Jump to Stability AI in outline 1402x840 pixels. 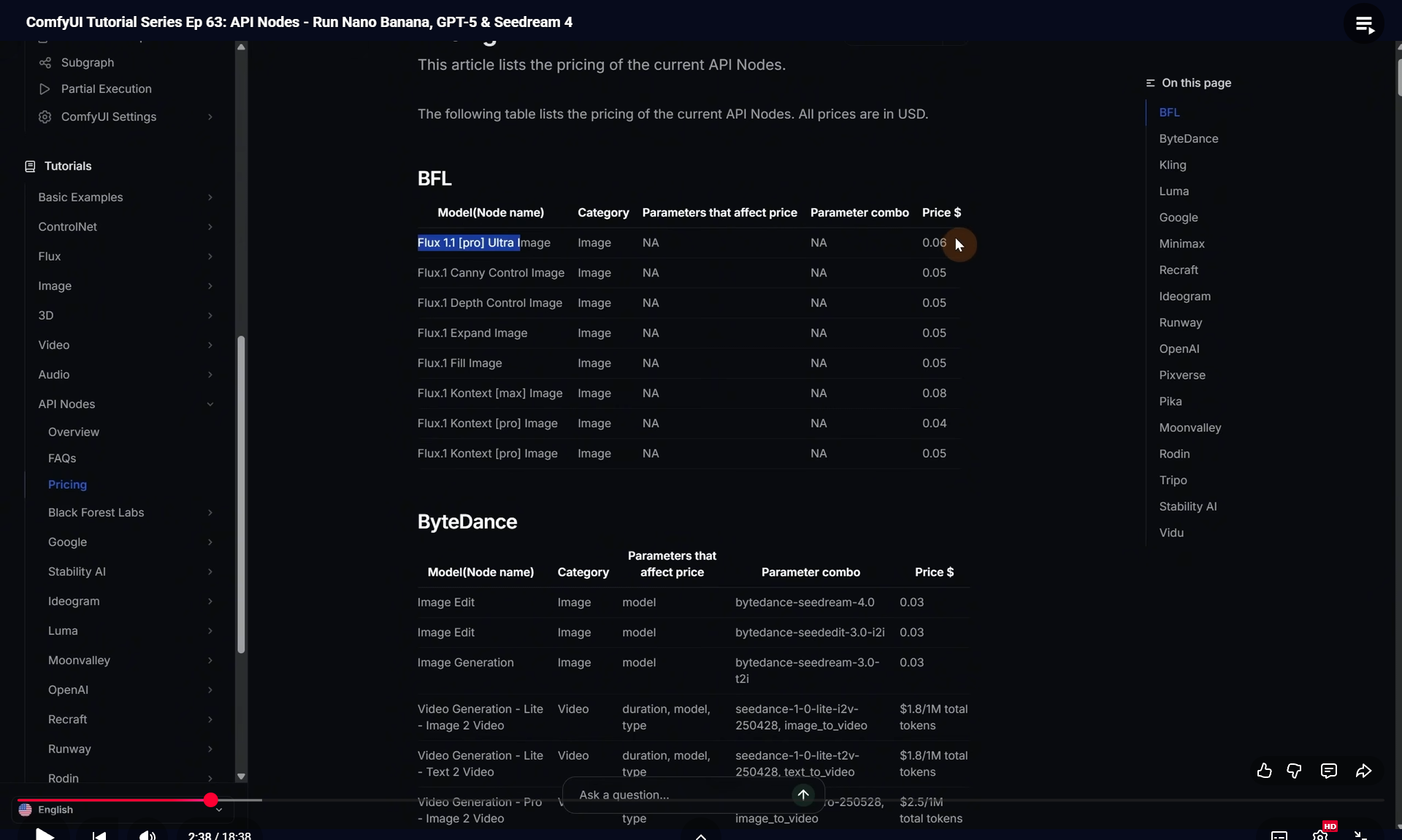(1187, 506)
